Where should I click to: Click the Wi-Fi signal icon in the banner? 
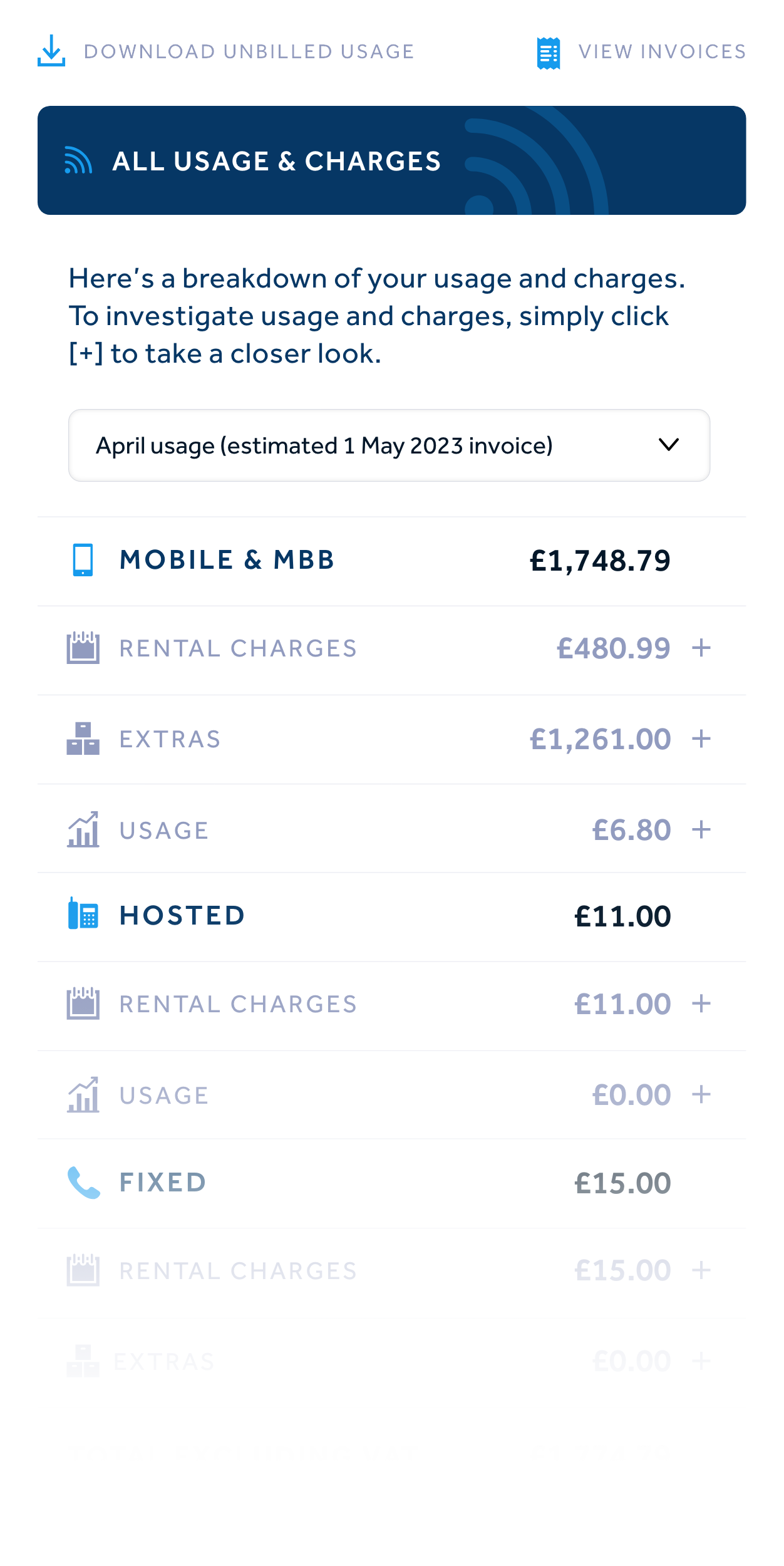[x=78, y=160]
